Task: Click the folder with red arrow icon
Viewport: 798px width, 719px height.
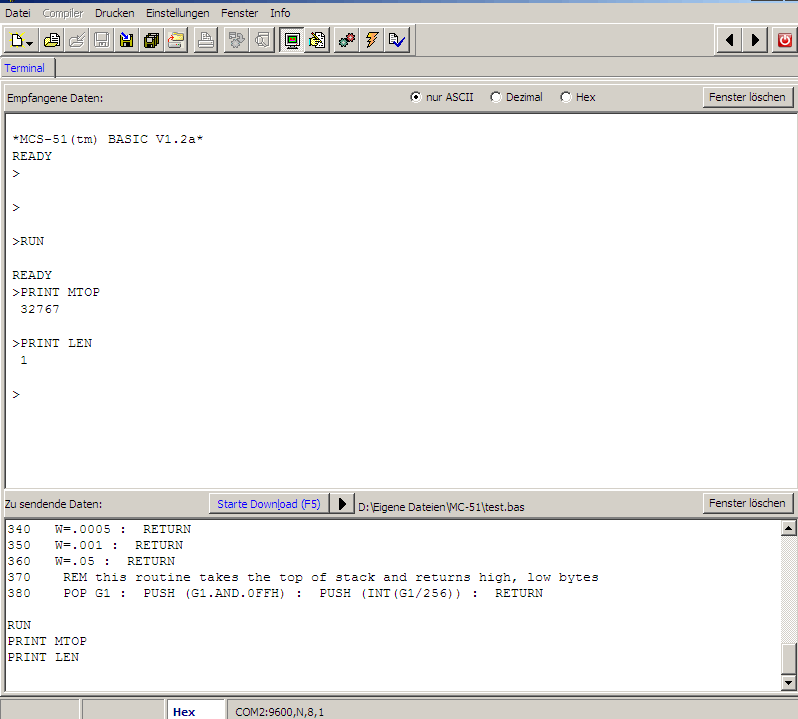Action: click(x=176, y=40)
